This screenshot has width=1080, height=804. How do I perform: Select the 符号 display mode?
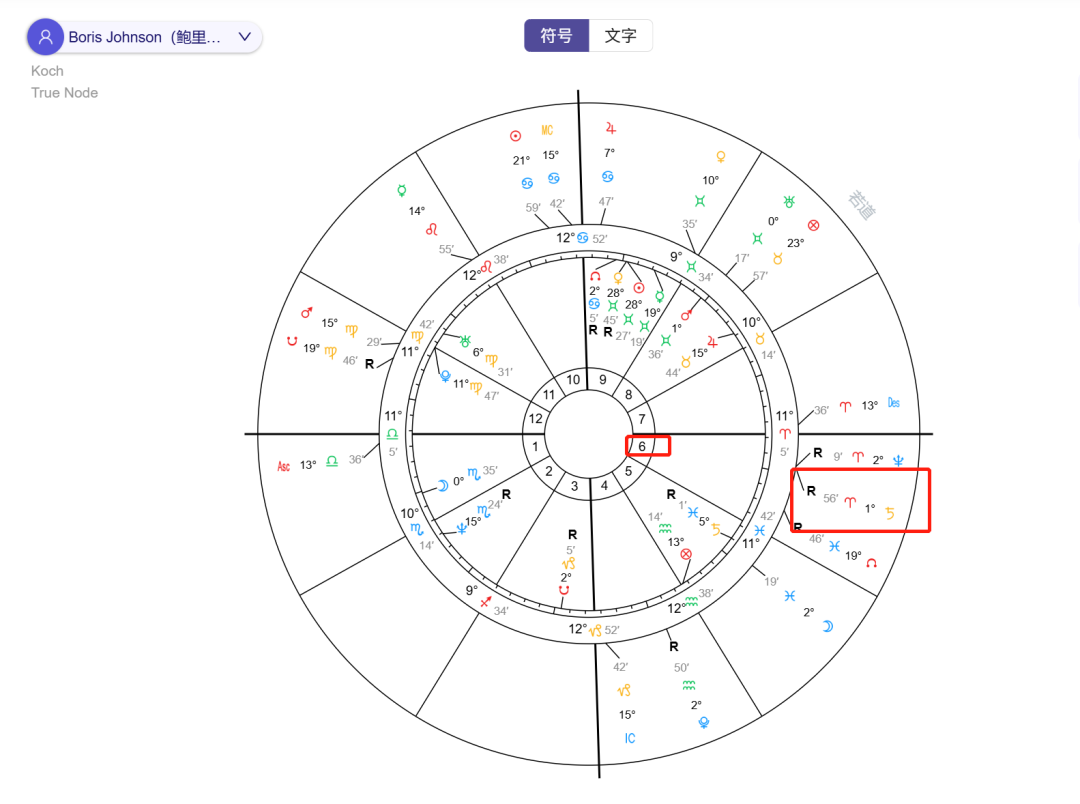click(556, 35)
